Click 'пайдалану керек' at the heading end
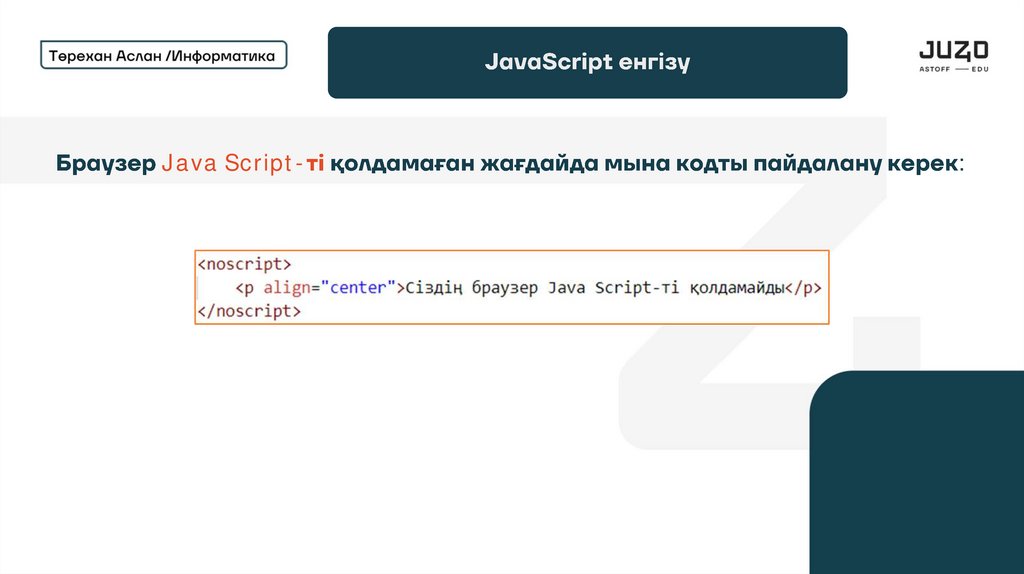 856,163
